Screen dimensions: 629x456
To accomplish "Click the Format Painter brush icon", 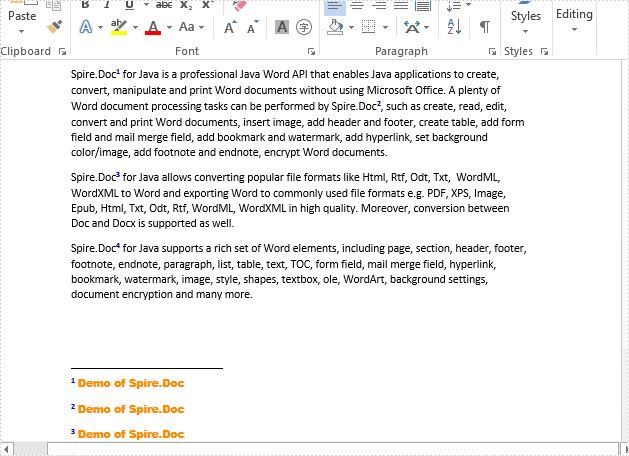I will (54, 27).
